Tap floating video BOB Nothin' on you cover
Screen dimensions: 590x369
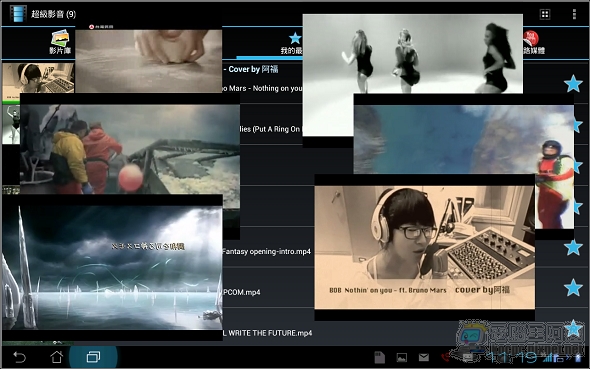point(424,247)
